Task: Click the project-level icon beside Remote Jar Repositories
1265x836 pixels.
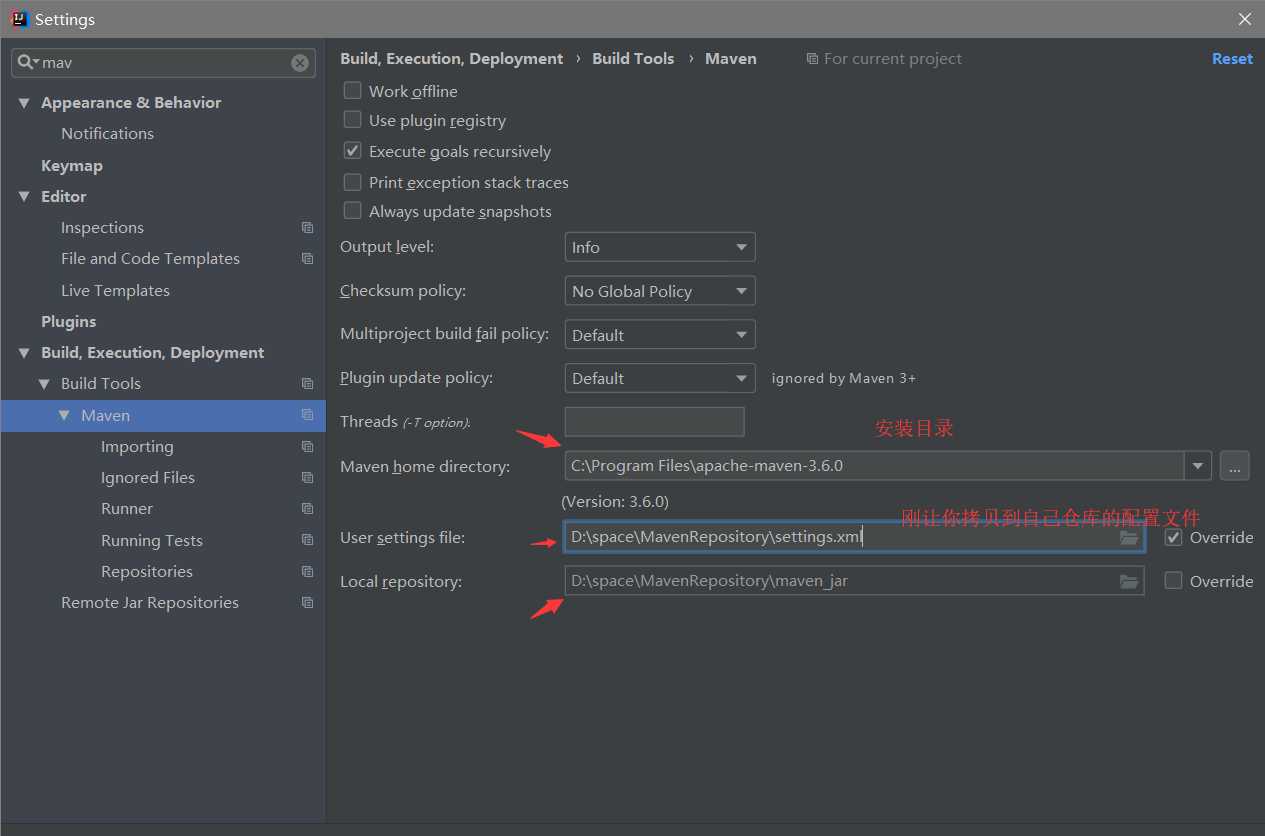Action: tap(307, 603)
